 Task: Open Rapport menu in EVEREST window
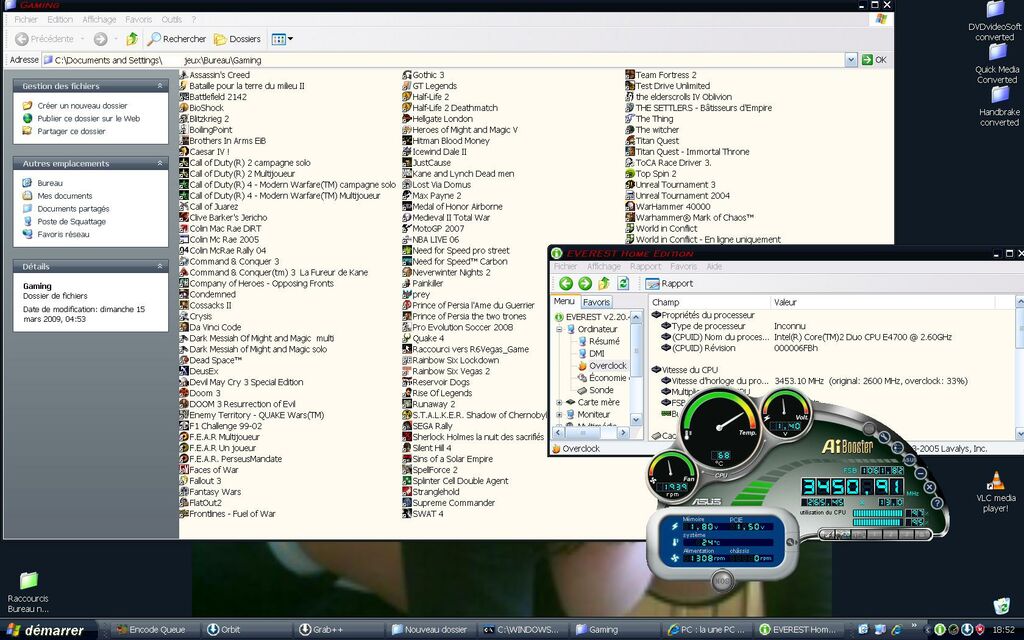645,266
